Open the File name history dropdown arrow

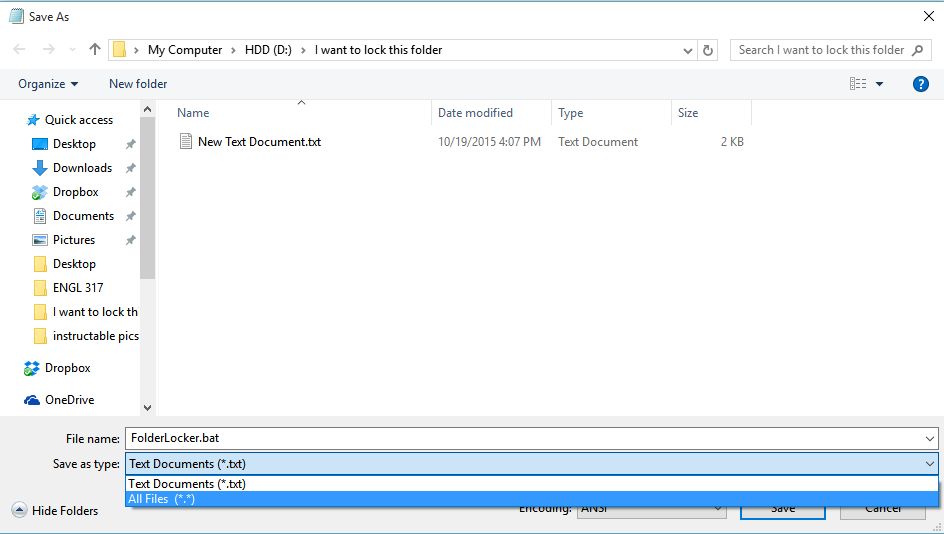click(x=930, y=439)
